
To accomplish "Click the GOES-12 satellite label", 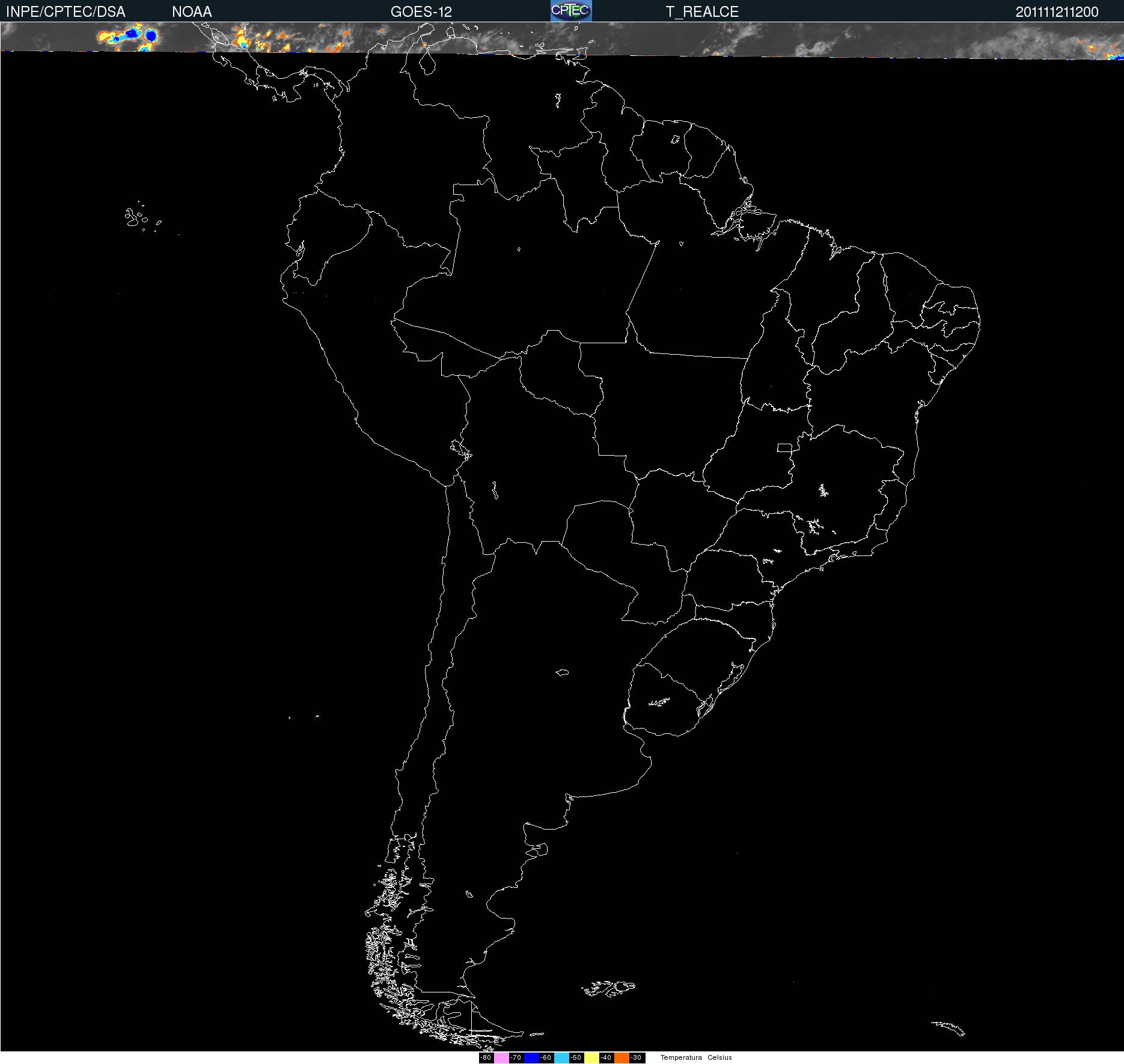I will tap(421, 11).
